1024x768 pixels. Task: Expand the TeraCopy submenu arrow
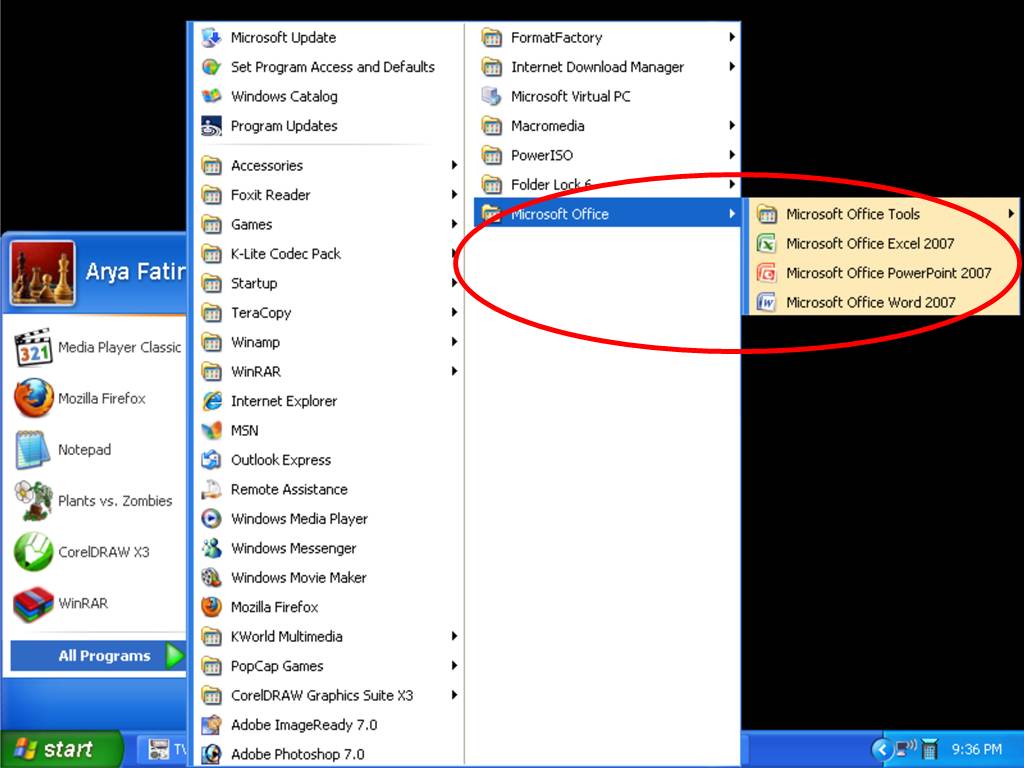tap(454, 312)
